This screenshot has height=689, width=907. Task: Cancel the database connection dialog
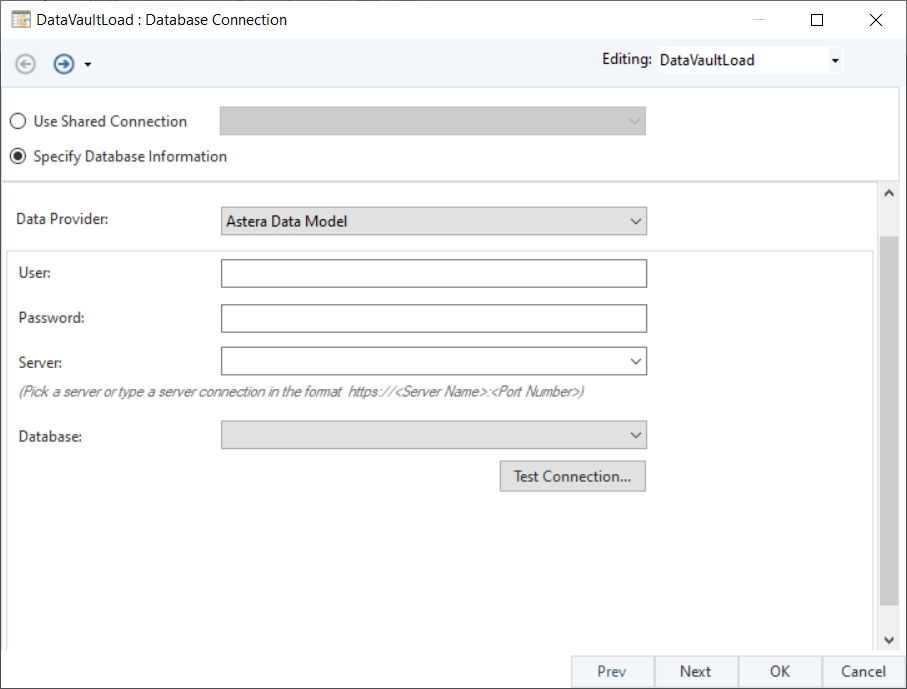[863, 672]
